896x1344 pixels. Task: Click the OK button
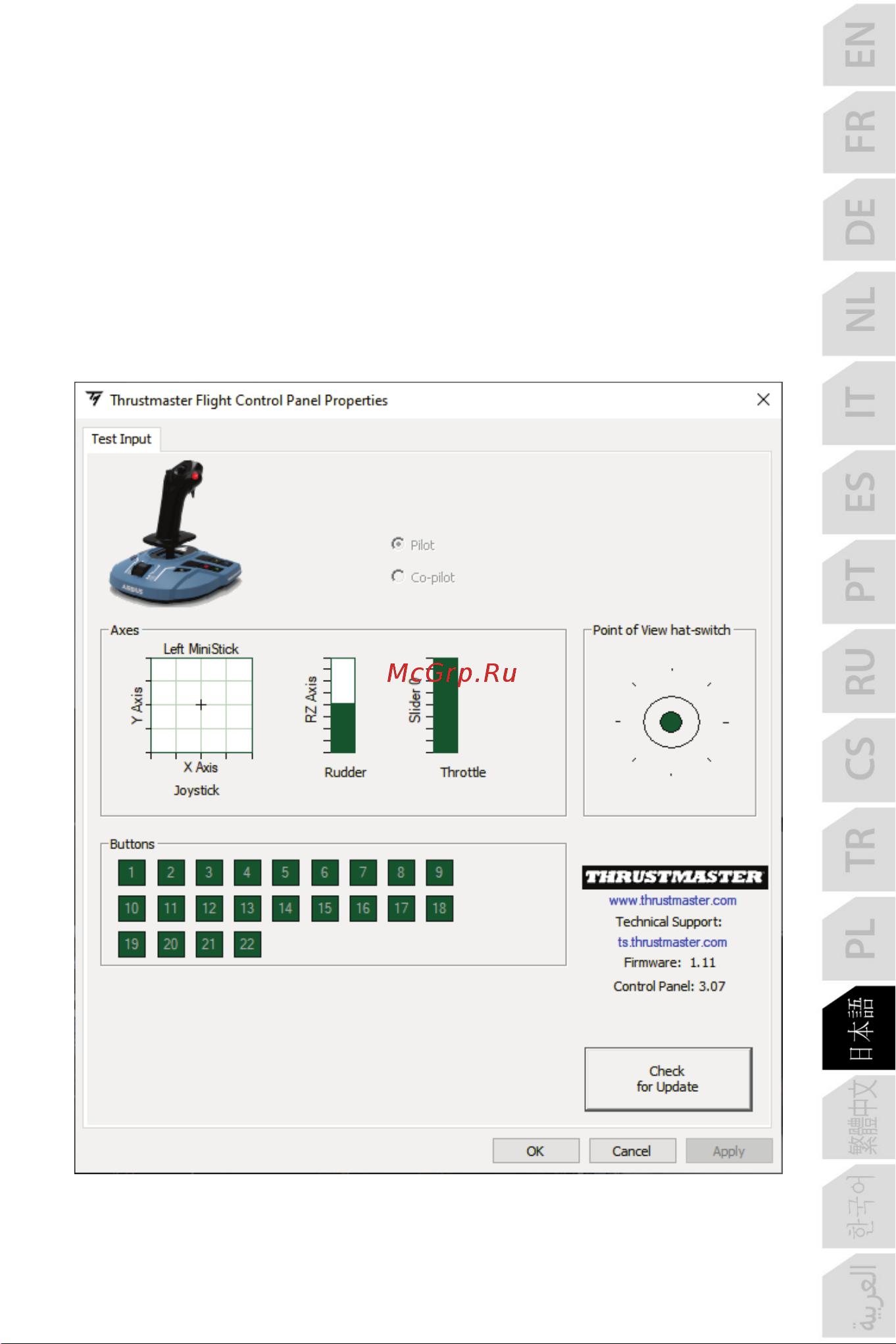[535, 1151]
